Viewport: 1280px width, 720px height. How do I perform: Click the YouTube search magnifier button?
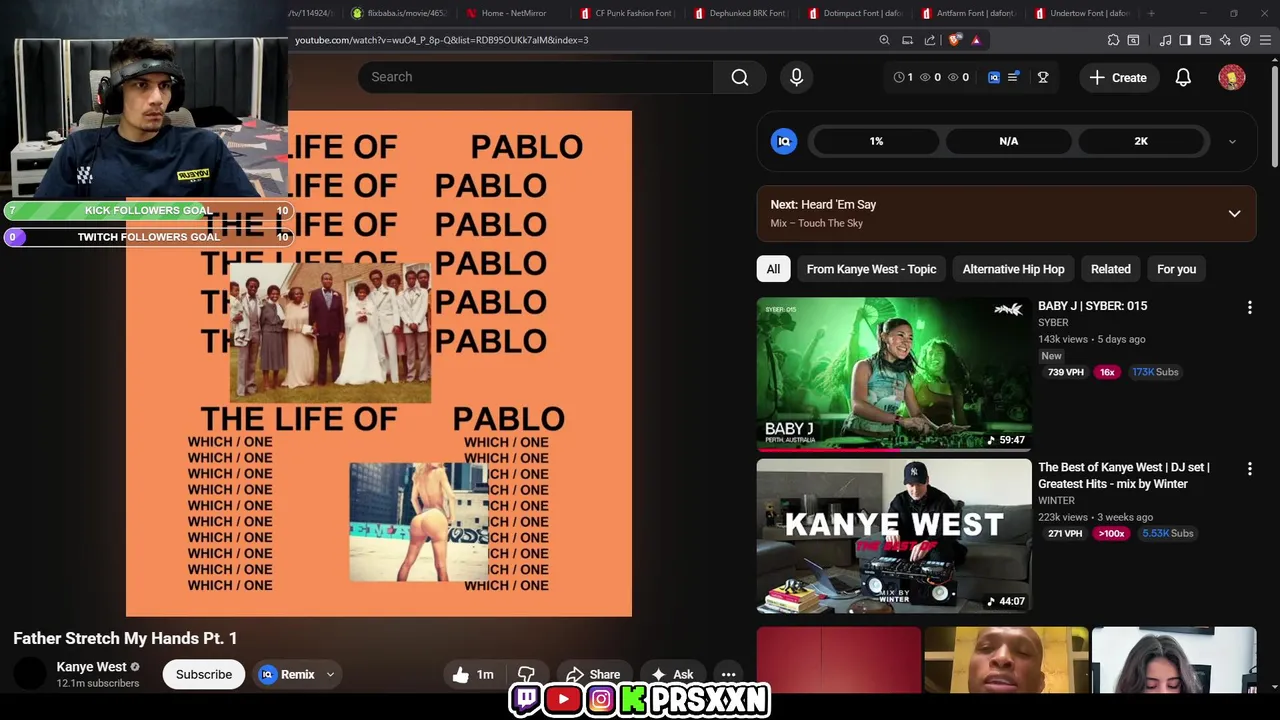(740, 77)
